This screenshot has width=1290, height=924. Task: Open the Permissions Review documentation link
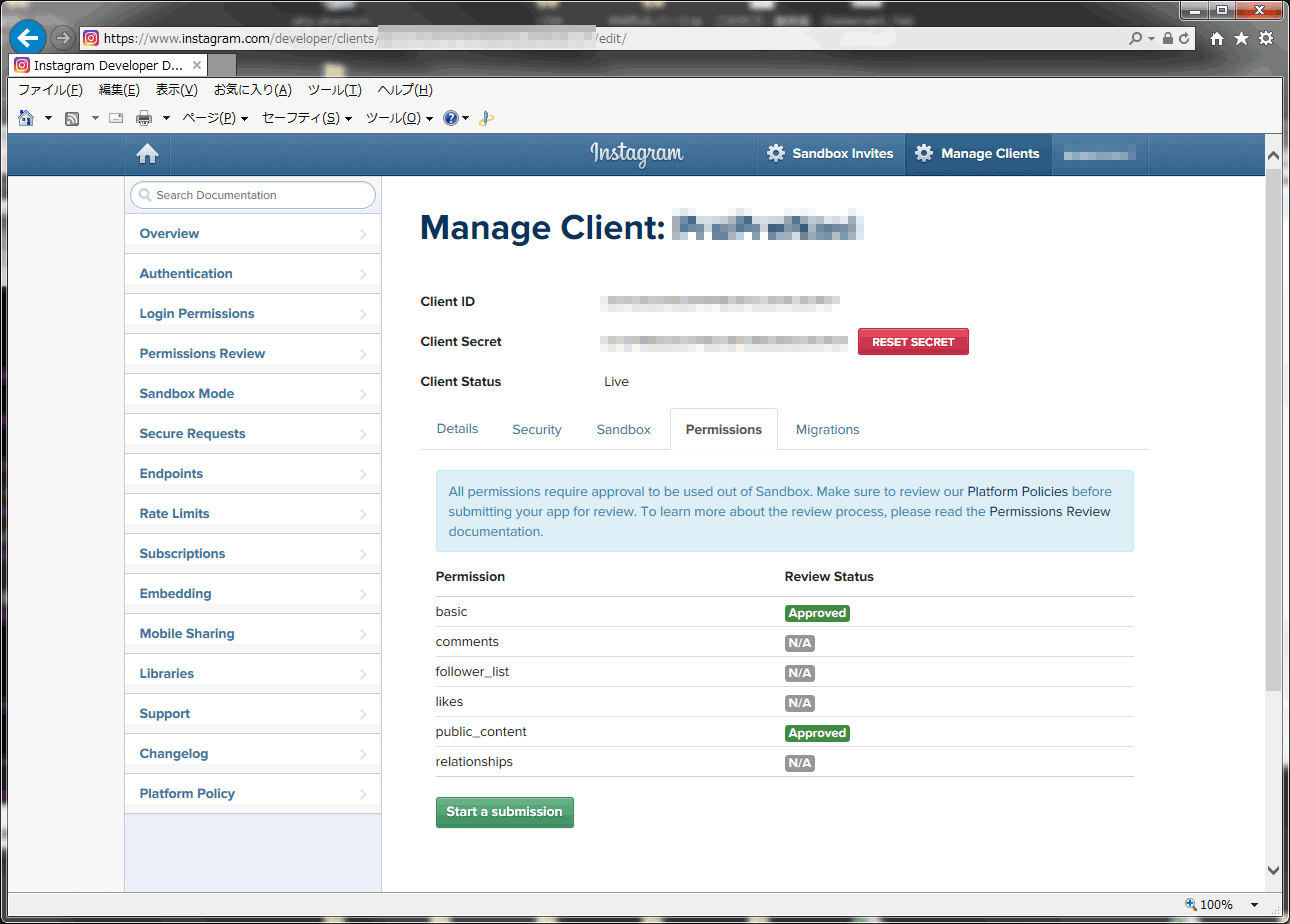click(1049, 511)
